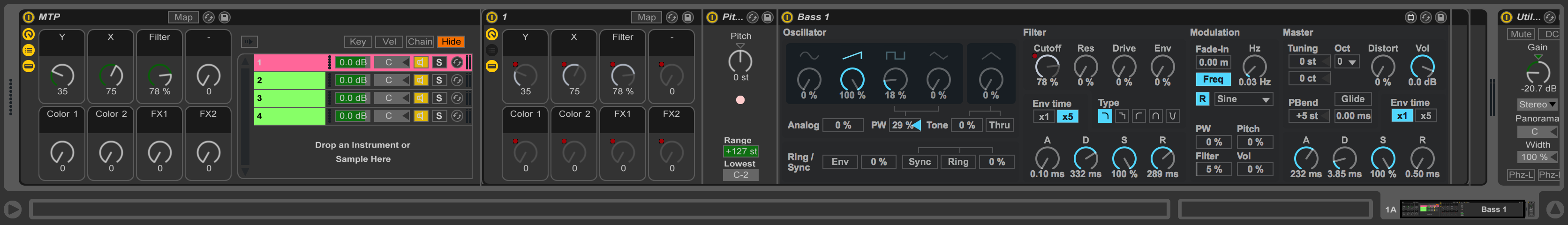The image size is (1568, 225).
Task: Click the MTP rack X macro knob
Action: 111,75
